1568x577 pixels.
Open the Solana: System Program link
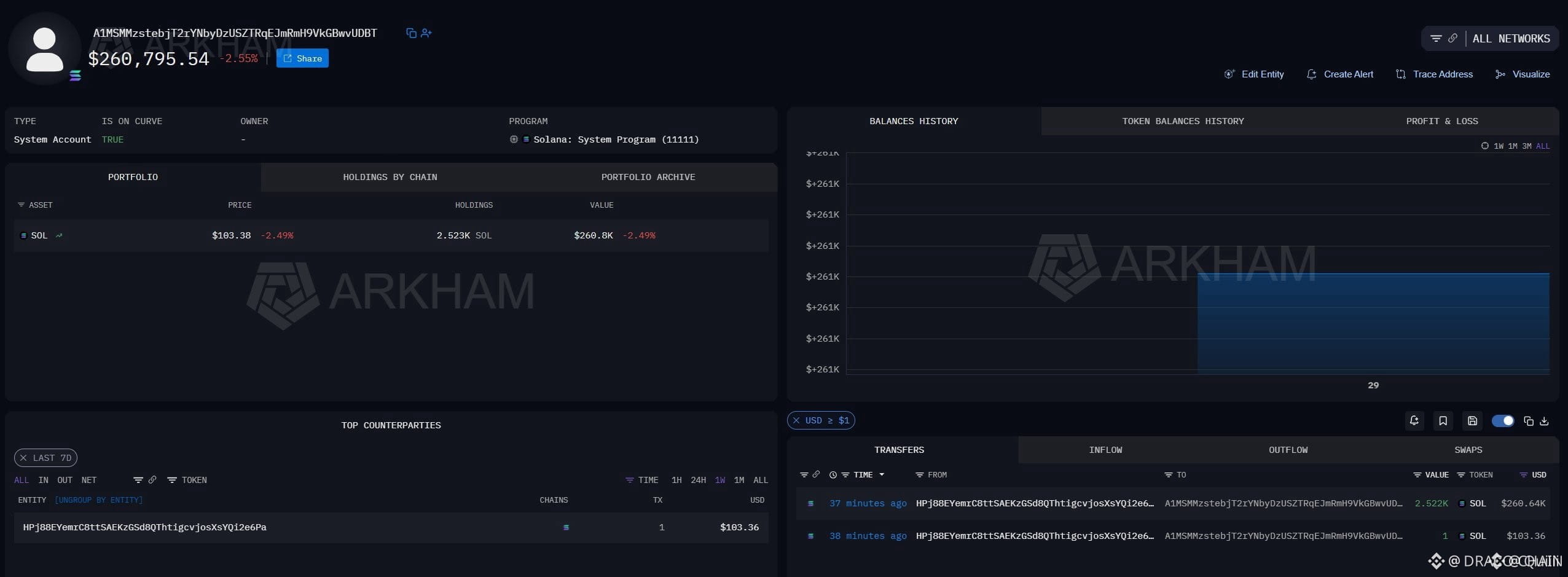pyautogui.click(x=616, y=139)
